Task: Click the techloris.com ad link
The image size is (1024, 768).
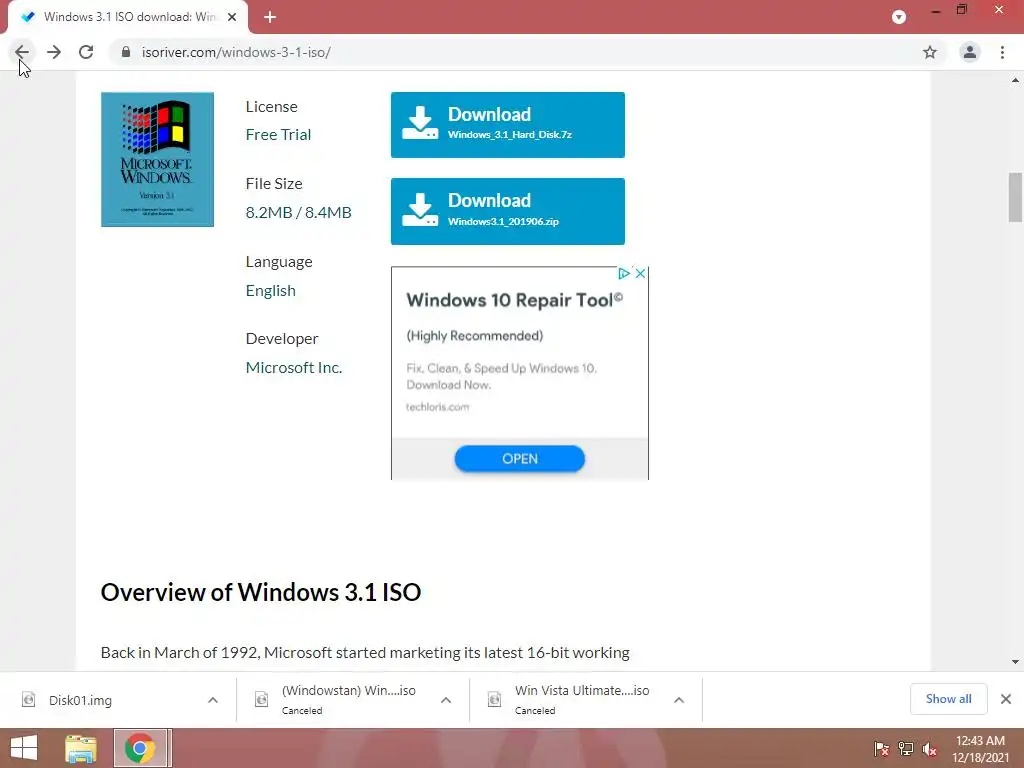Action: [438, 407]
